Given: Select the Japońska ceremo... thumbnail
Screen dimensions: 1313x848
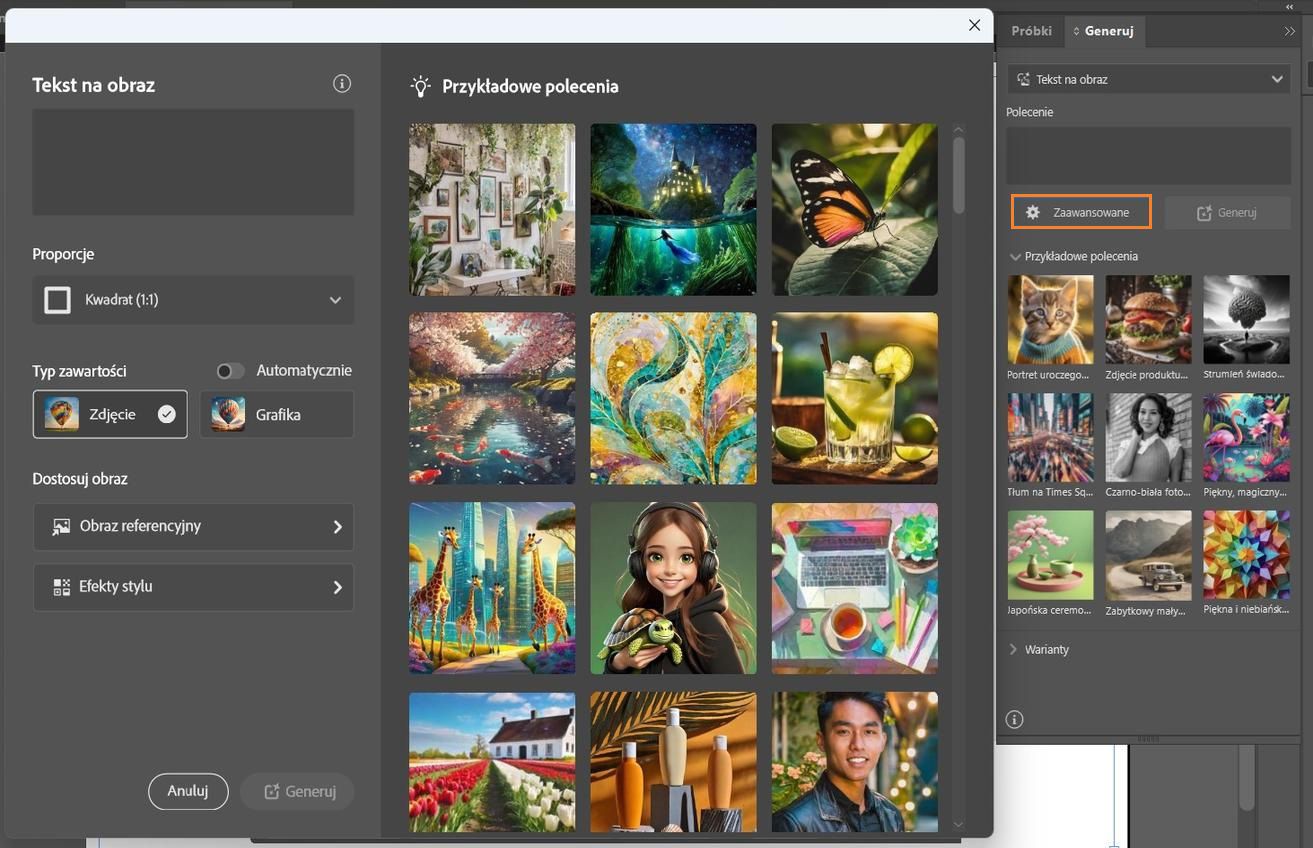Looking at the screenshot, I should tap(1050, 555).
